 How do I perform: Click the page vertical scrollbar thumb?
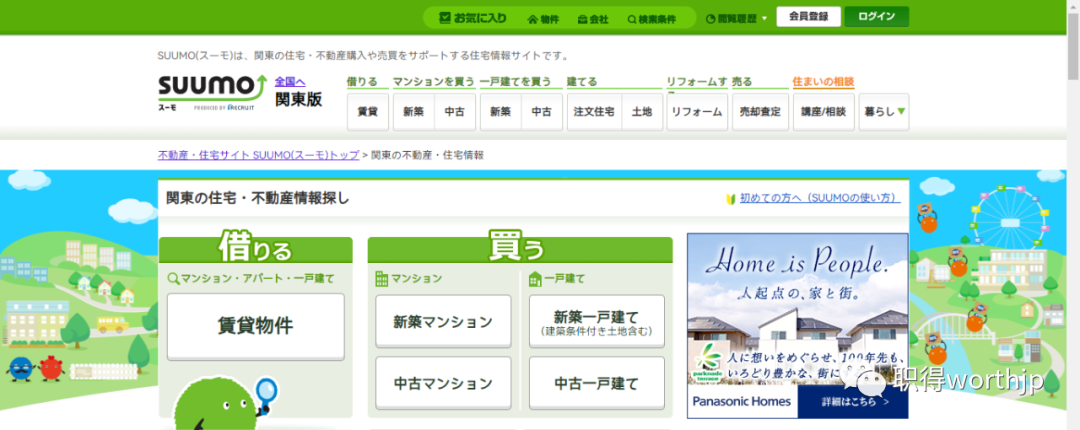(x=1073, y=45)
